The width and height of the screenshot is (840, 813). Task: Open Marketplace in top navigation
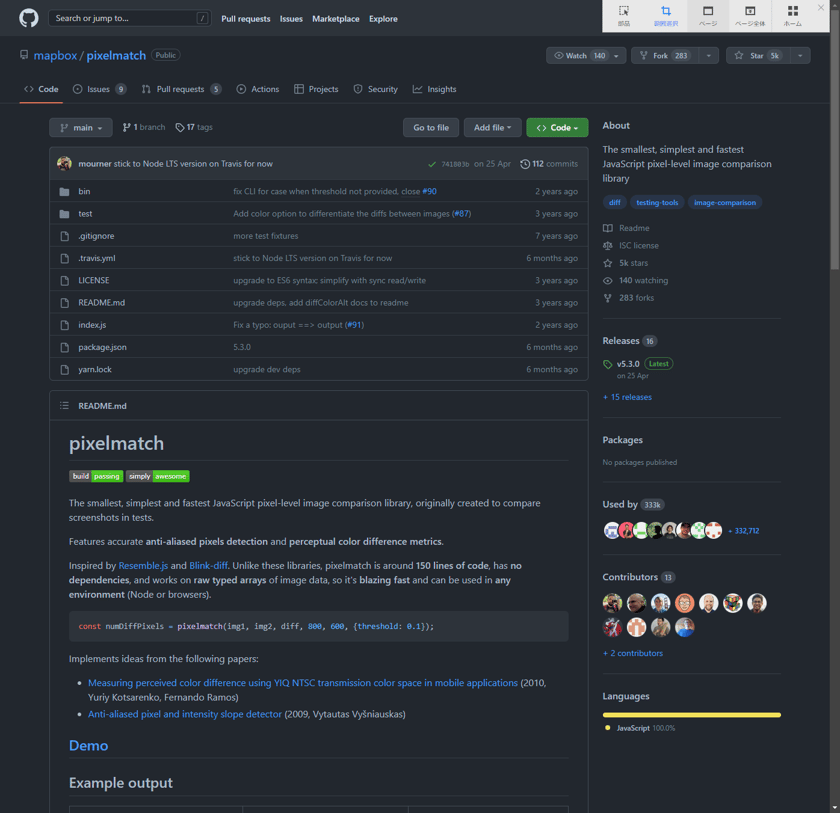pos(336,19)
